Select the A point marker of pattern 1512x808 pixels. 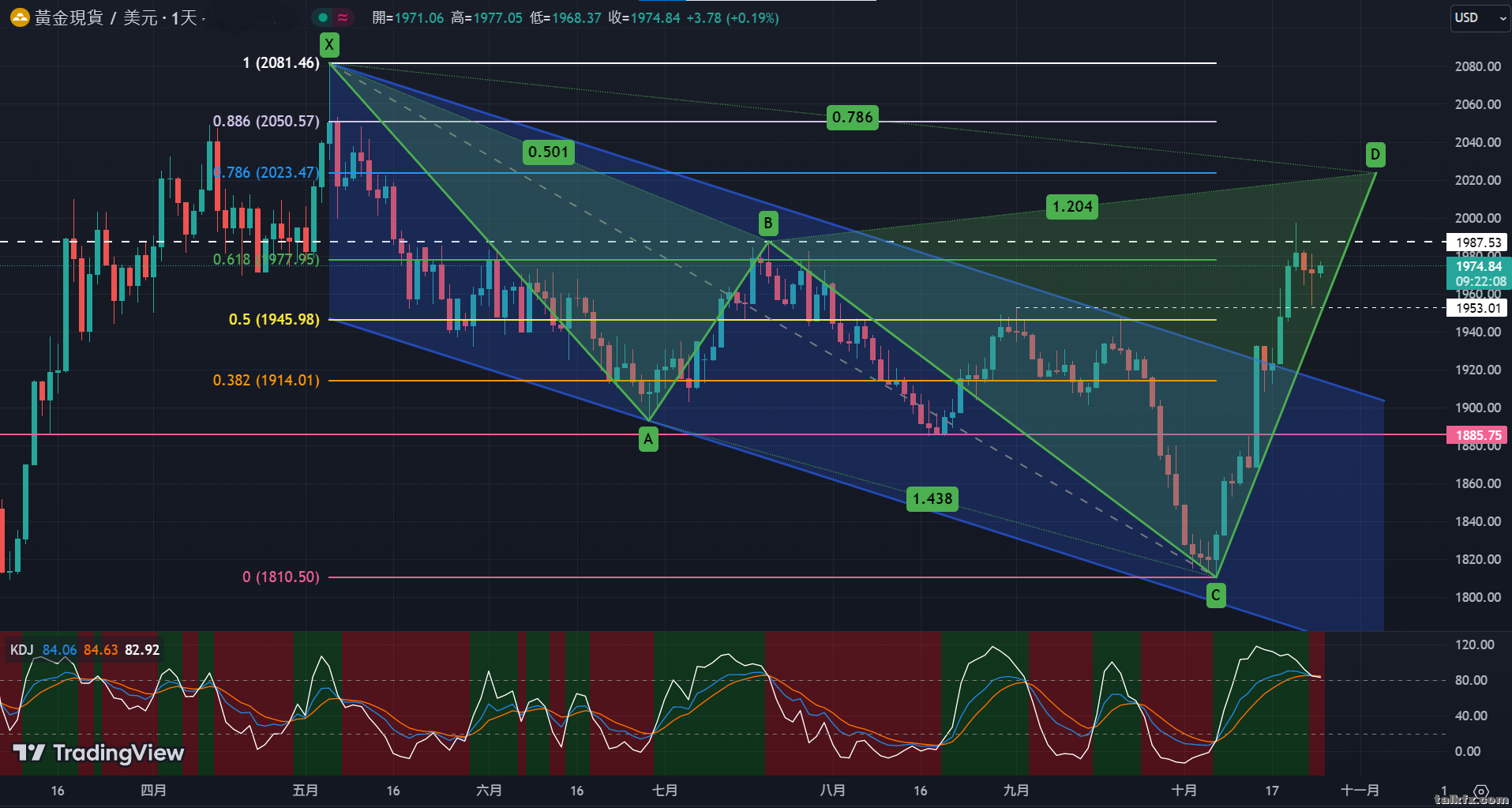648,439
